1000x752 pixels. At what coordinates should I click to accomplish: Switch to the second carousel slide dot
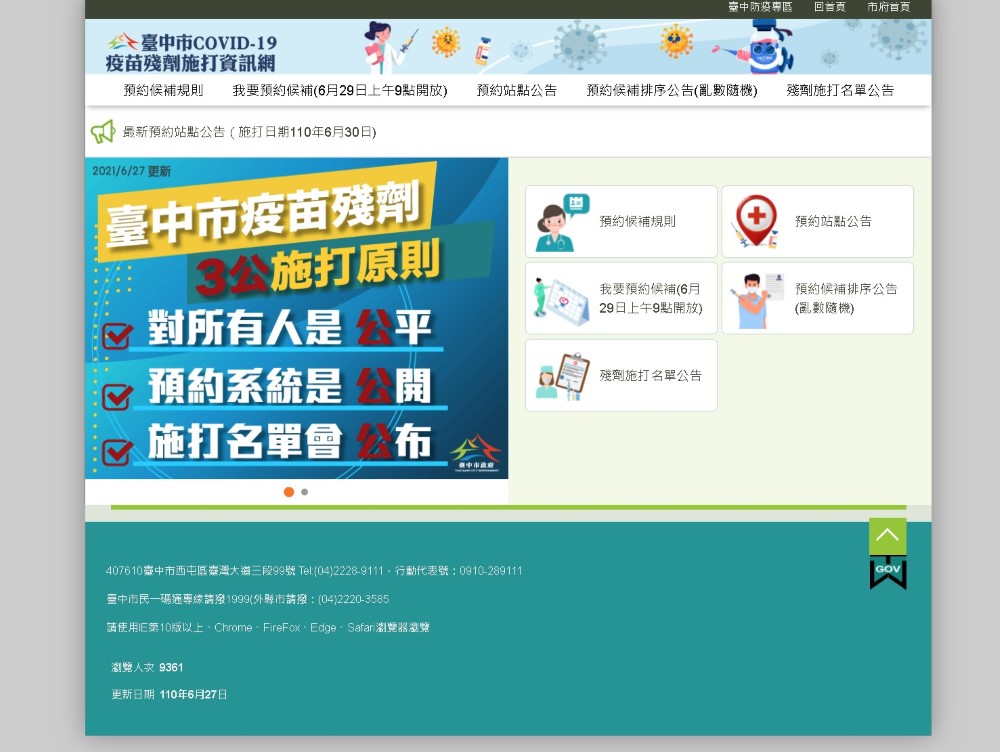(x=305, y=492)
